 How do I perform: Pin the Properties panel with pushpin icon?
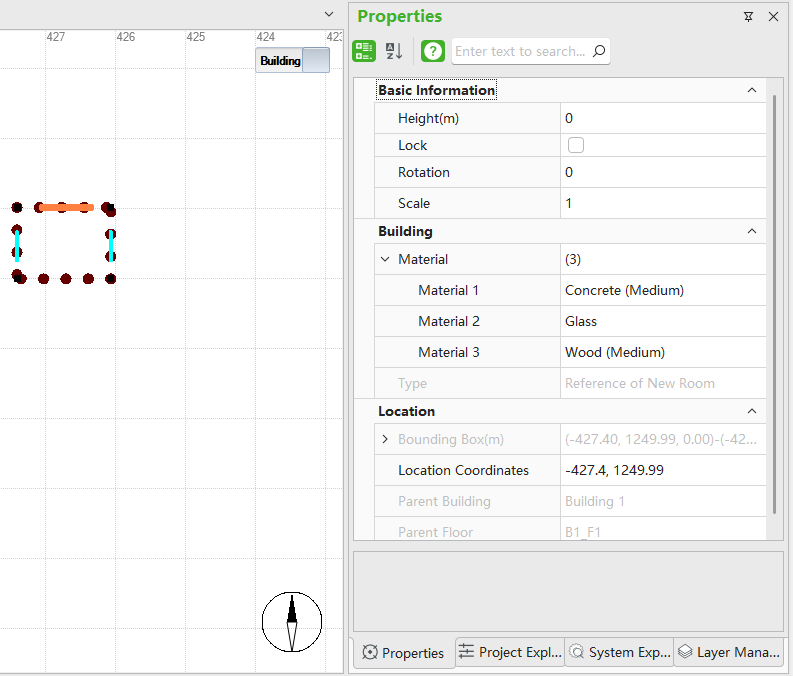pos(748,17)
